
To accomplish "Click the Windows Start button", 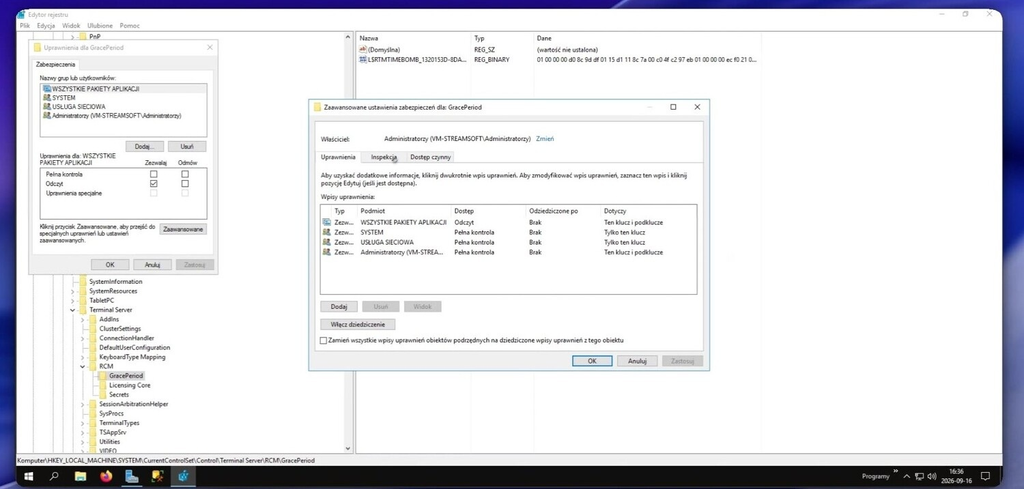I will coord(29,477).
